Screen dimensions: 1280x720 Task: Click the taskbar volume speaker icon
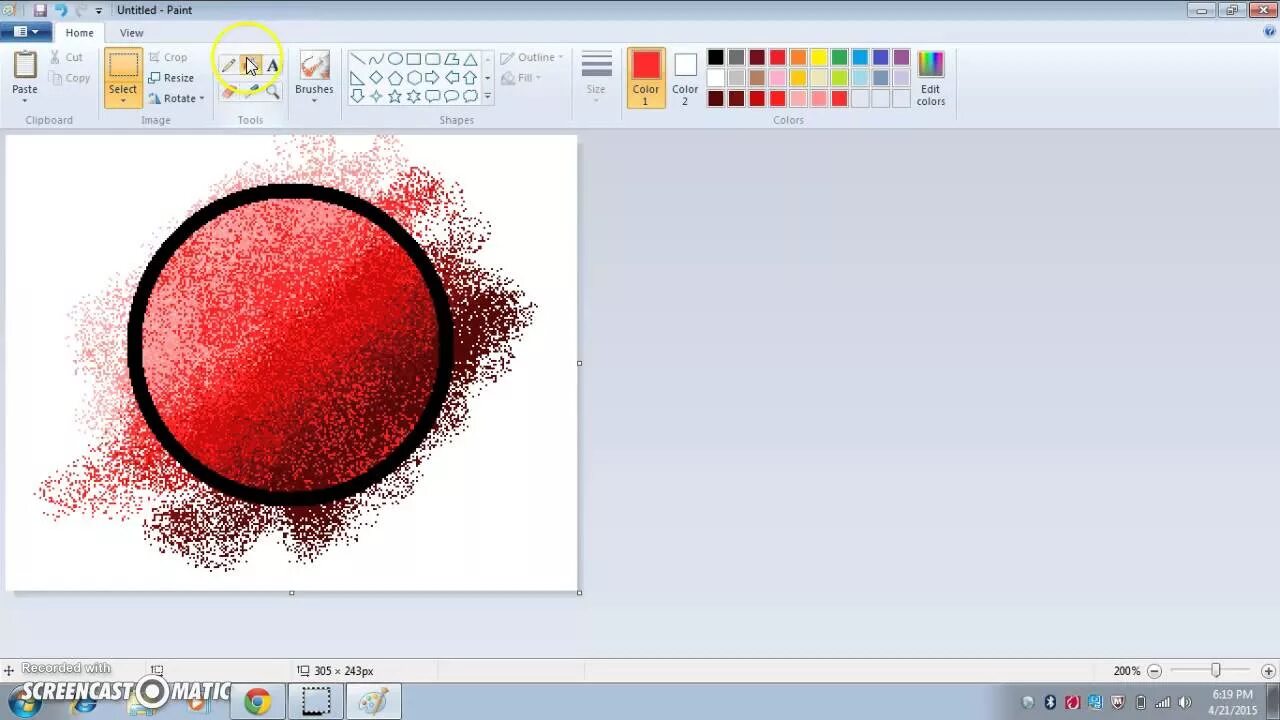coord(1184,702)
